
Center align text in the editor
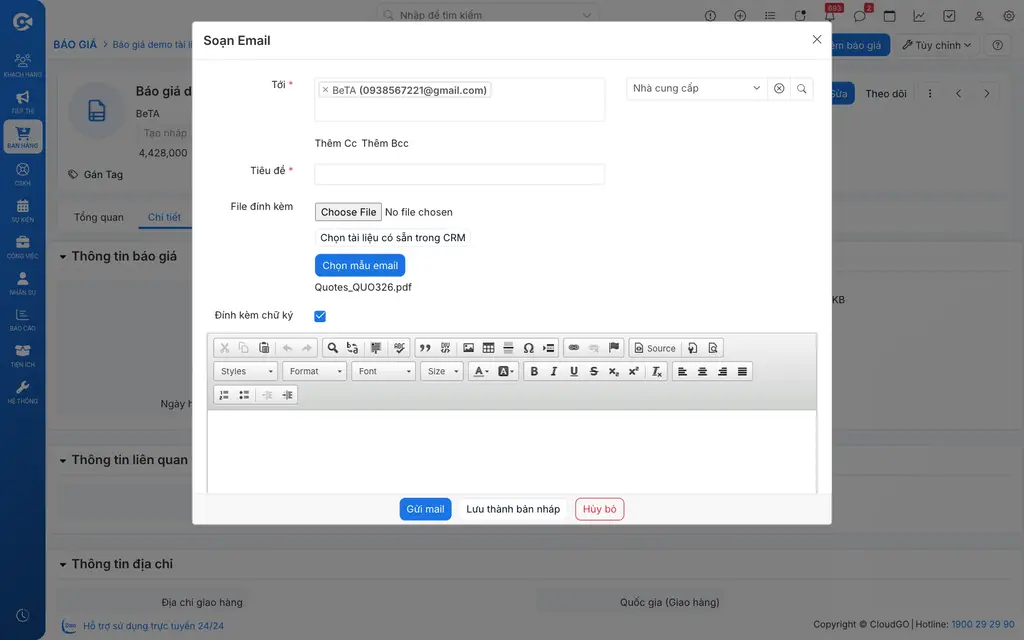[x=702, y=372]
